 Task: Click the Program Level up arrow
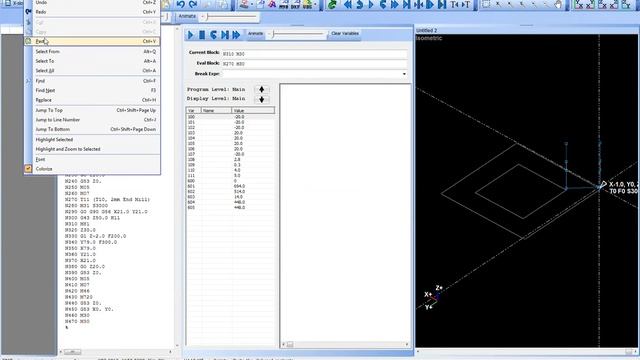coord(262,89)
